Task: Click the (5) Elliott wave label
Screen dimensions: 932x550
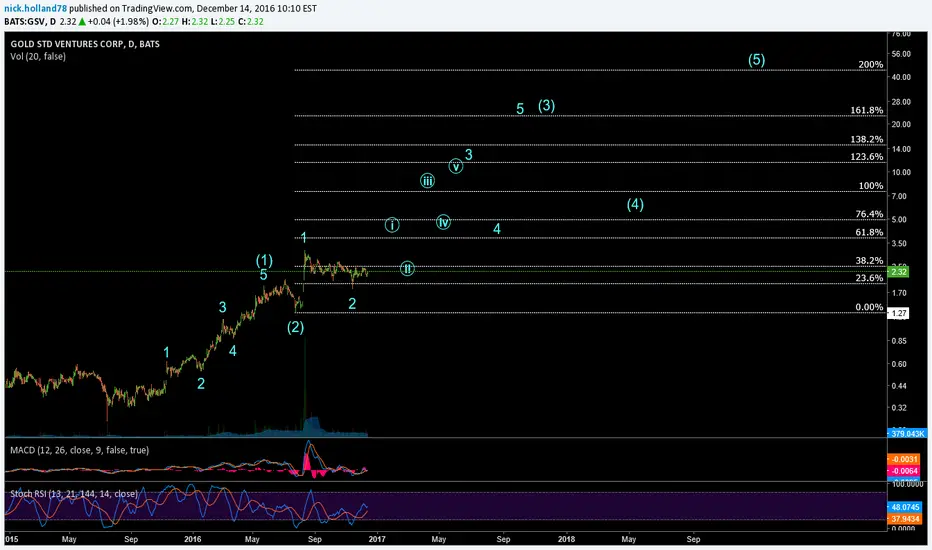Action: pos(757,60)
